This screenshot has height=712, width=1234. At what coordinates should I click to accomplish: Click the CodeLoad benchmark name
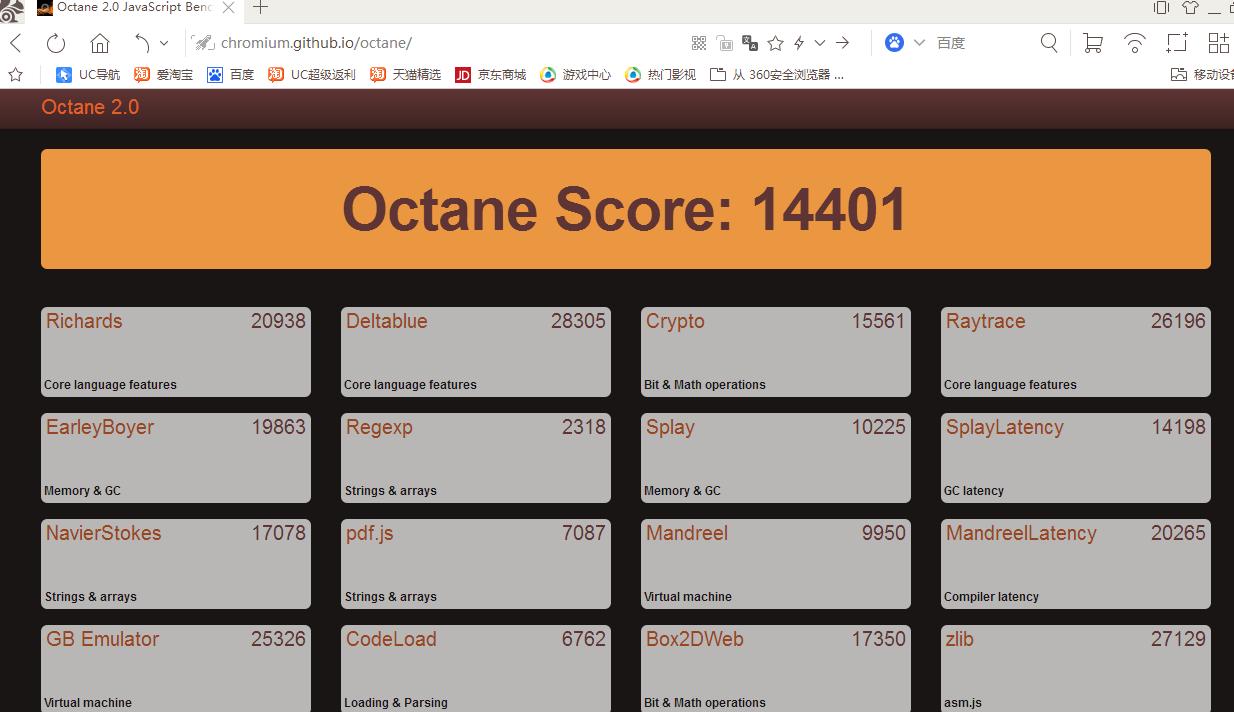391,639
